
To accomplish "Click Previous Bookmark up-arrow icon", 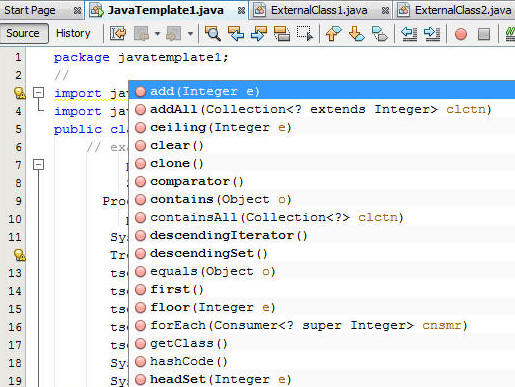I will pyautogui.click(x=333, y=33).
